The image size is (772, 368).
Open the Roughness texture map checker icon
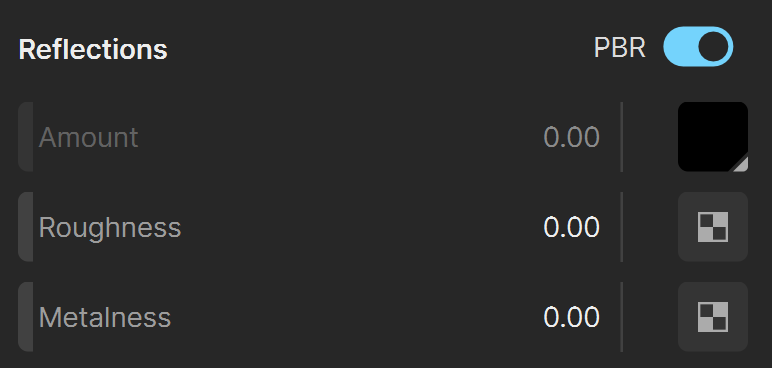tap(713, 227)
